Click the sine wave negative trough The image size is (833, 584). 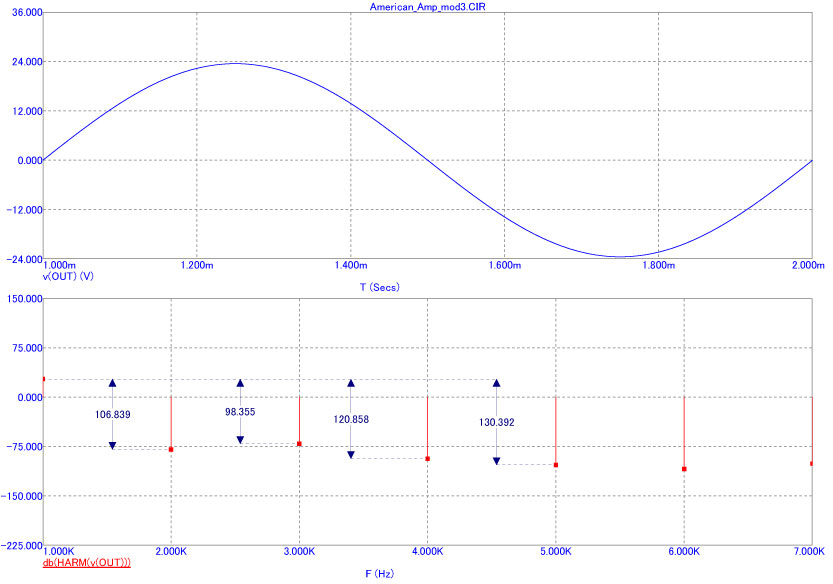[x=620, y=257]
